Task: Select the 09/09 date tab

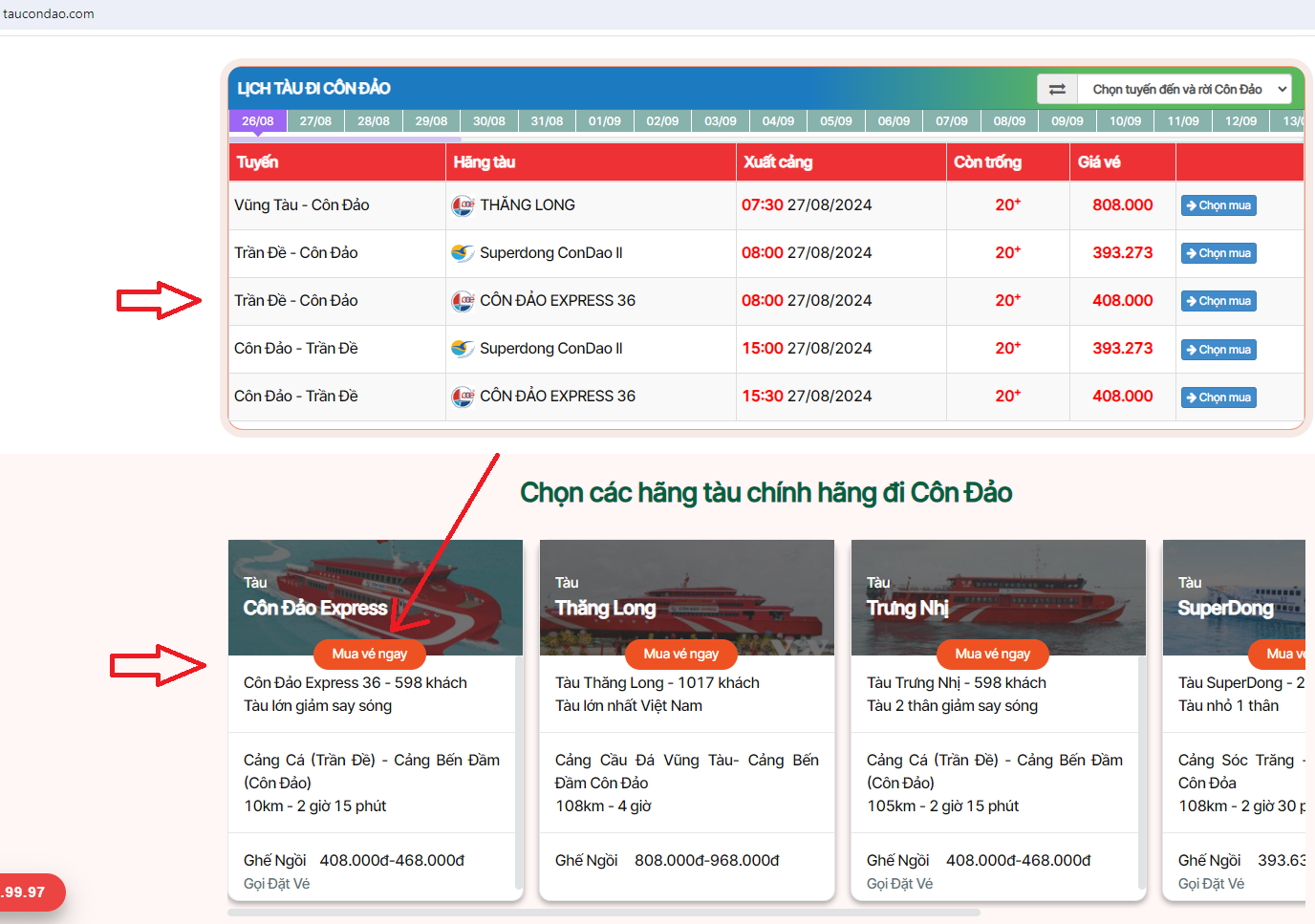Action: (1067, 121)
